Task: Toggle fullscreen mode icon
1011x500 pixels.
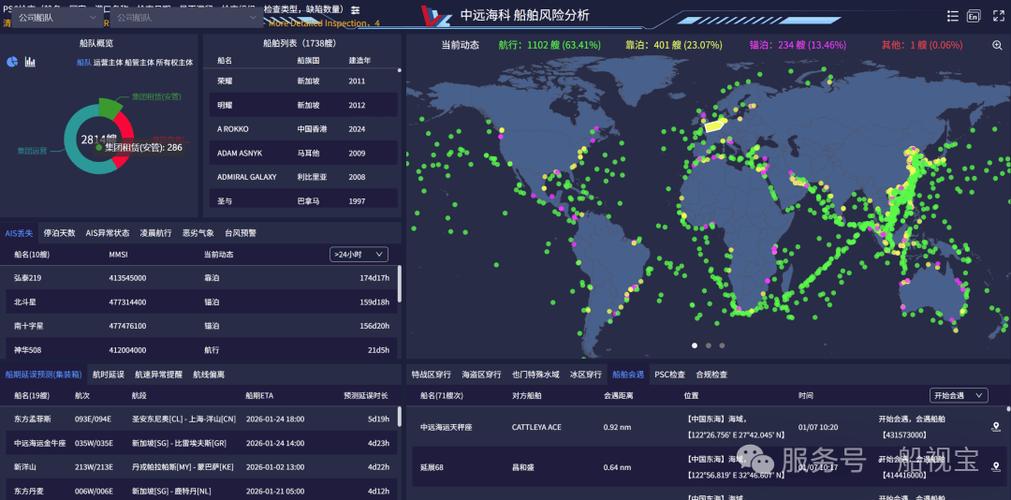Action: pos(998,16)
